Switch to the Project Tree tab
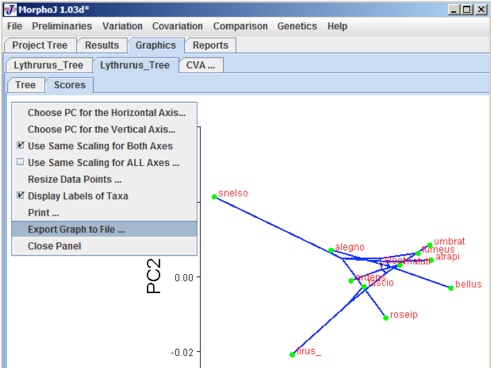 click(x=40, y=45)
